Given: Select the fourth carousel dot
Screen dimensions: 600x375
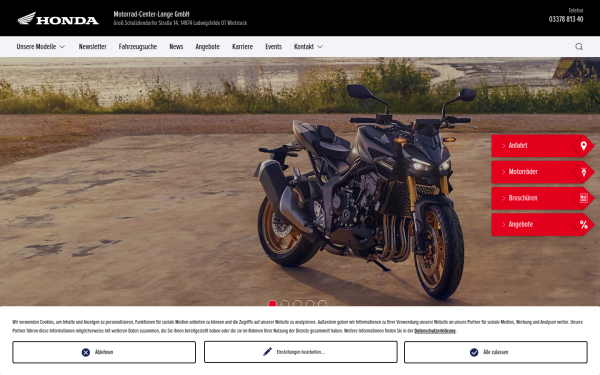Looking at the screenshot, I should pos(310,303).
